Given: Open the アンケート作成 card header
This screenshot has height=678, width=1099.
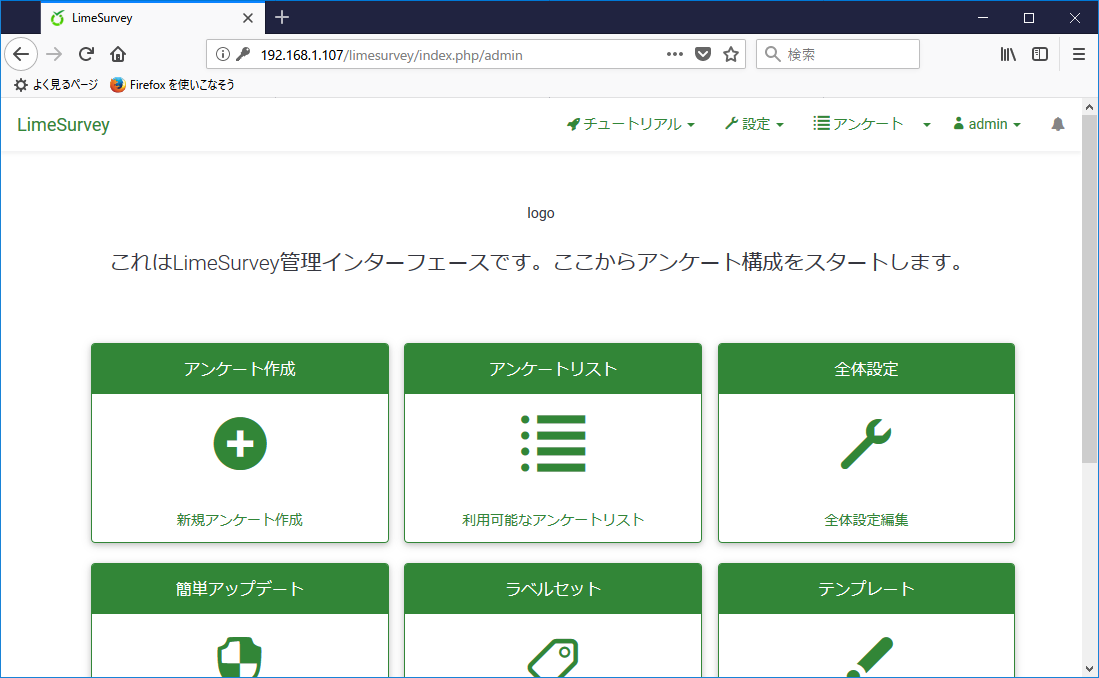Looking at the screenshot, I should (x=240, y=369).
